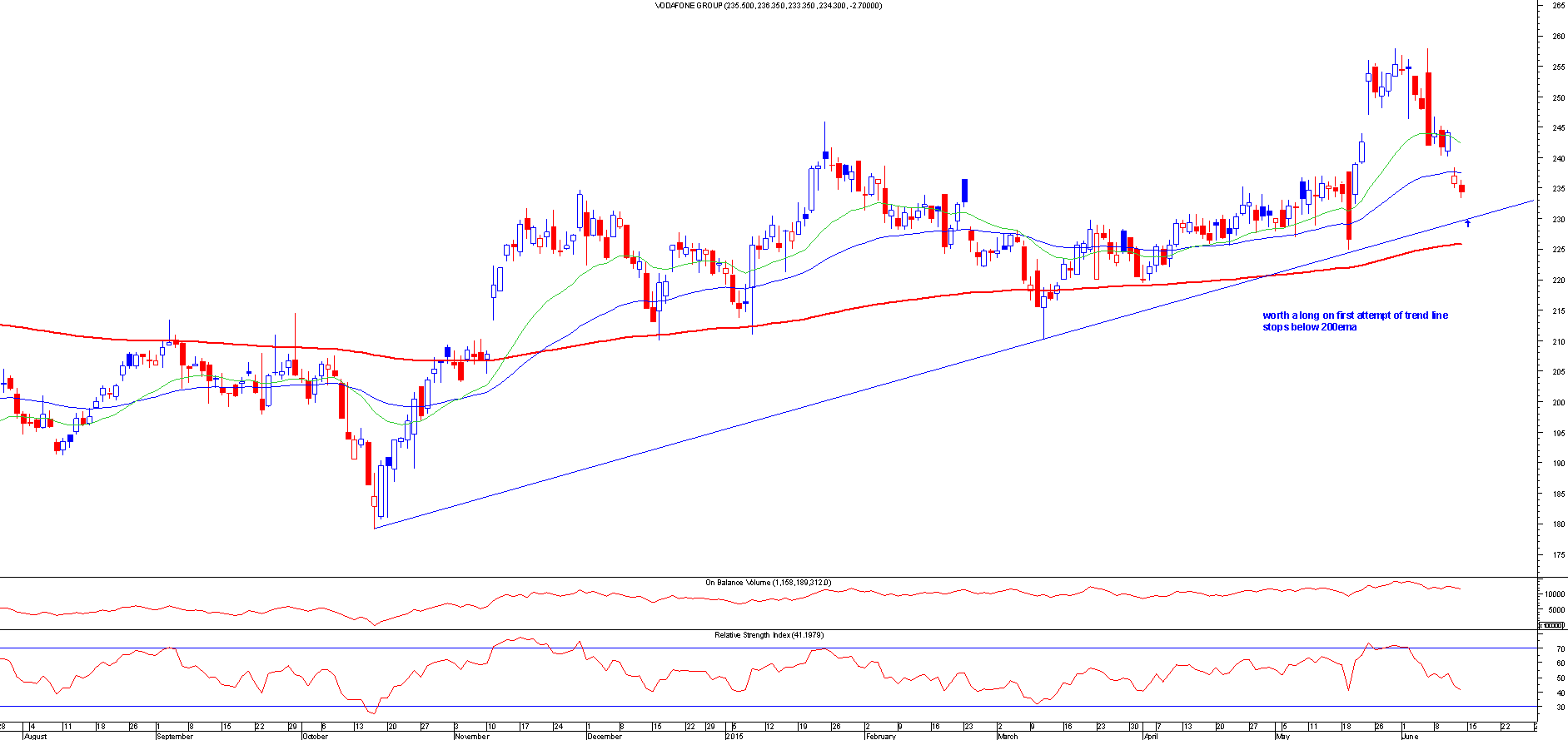Click the February label on time axis
The image size is (1568, 740).
tap(880, 736)
